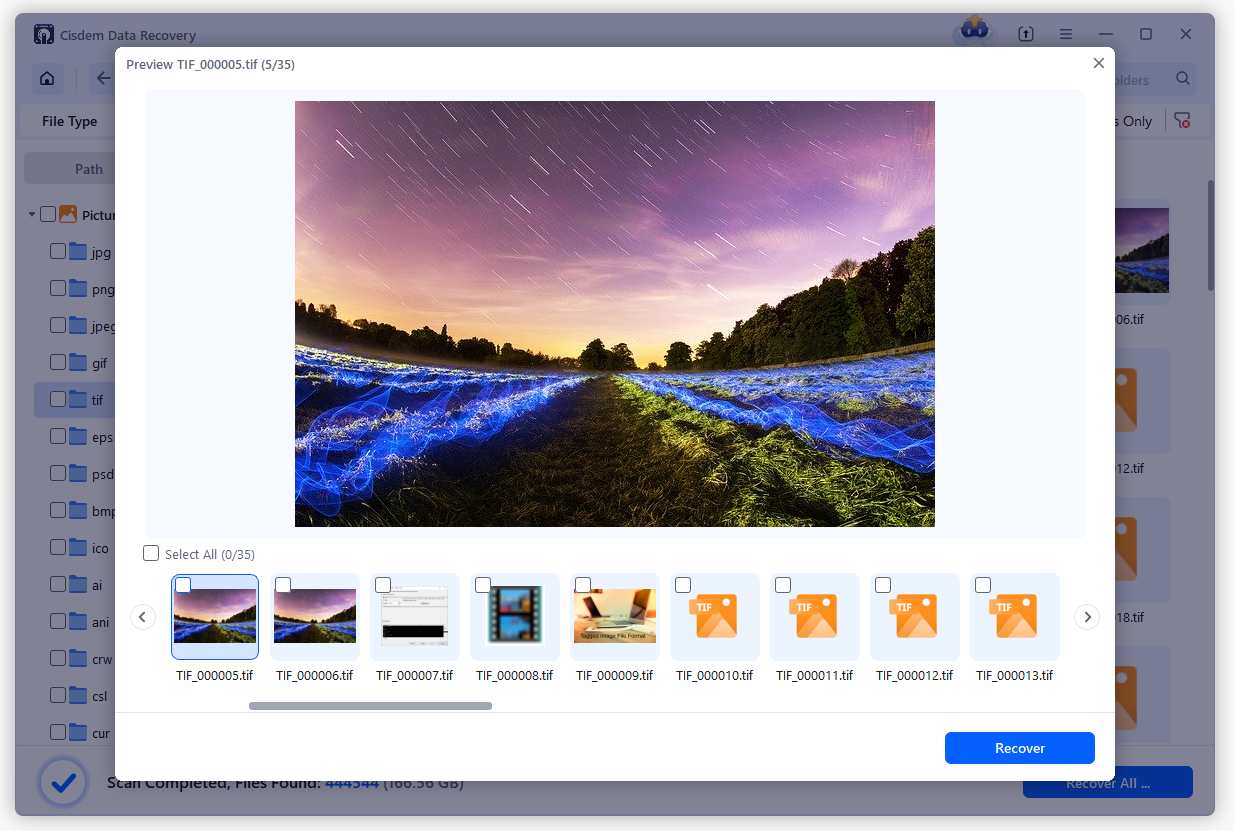Show next thumbnails with the right arrow
Image resolution: width=1235 pixels, height=831 pixels.
(1086, 617)
